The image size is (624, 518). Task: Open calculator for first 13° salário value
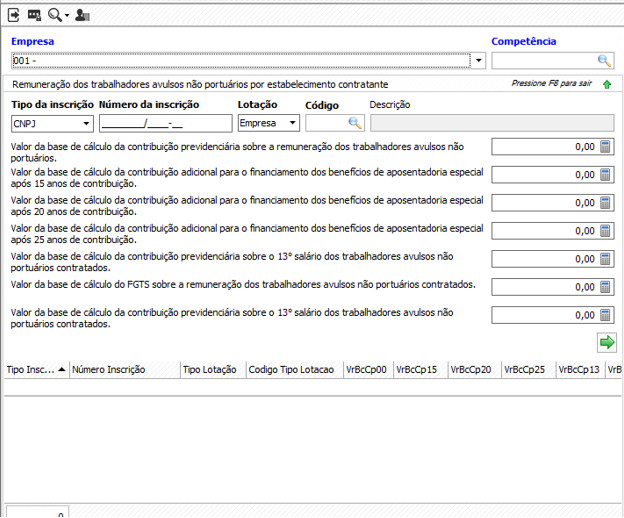tap(605, 259)
